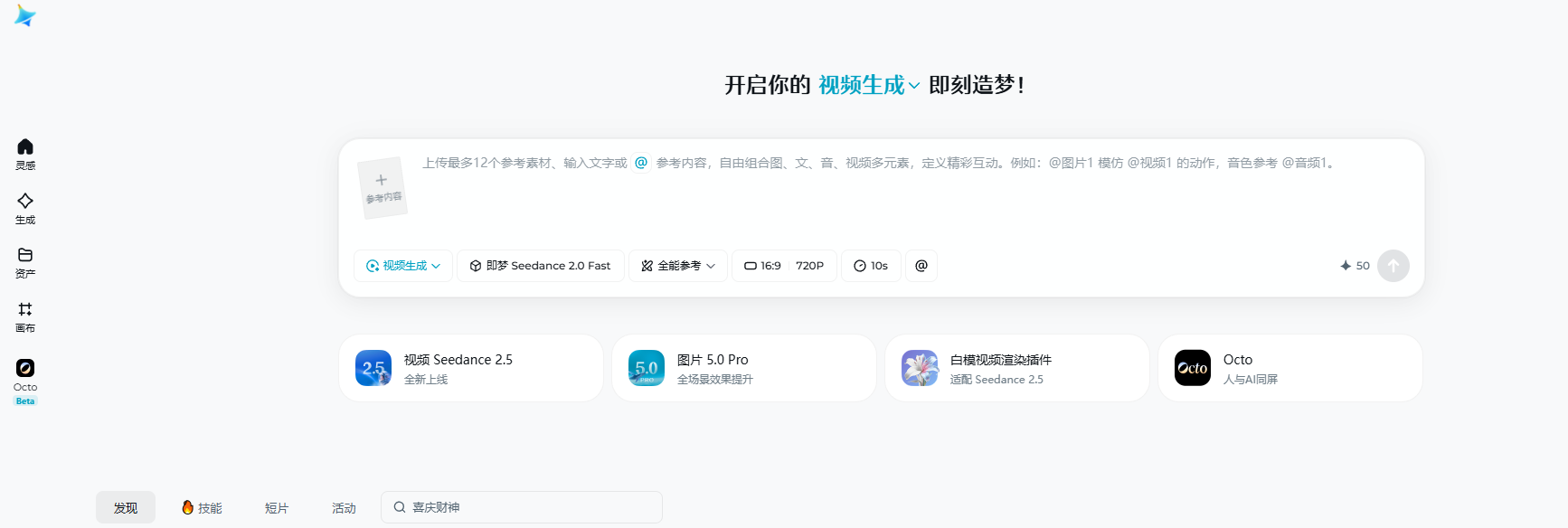This screenshot has height=528, width=1568.
Task: Expand the 视频生成 mode dropdown in toolbar
Action: [x=403, y=266]
